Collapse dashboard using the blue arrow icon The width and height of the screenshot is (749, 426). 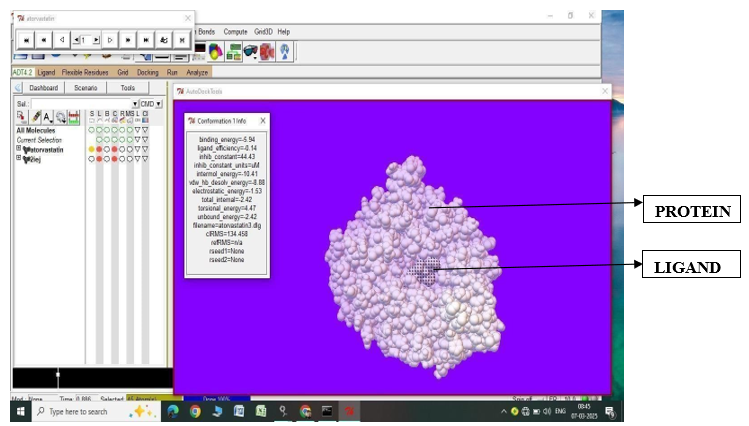(x=18, y=88)
